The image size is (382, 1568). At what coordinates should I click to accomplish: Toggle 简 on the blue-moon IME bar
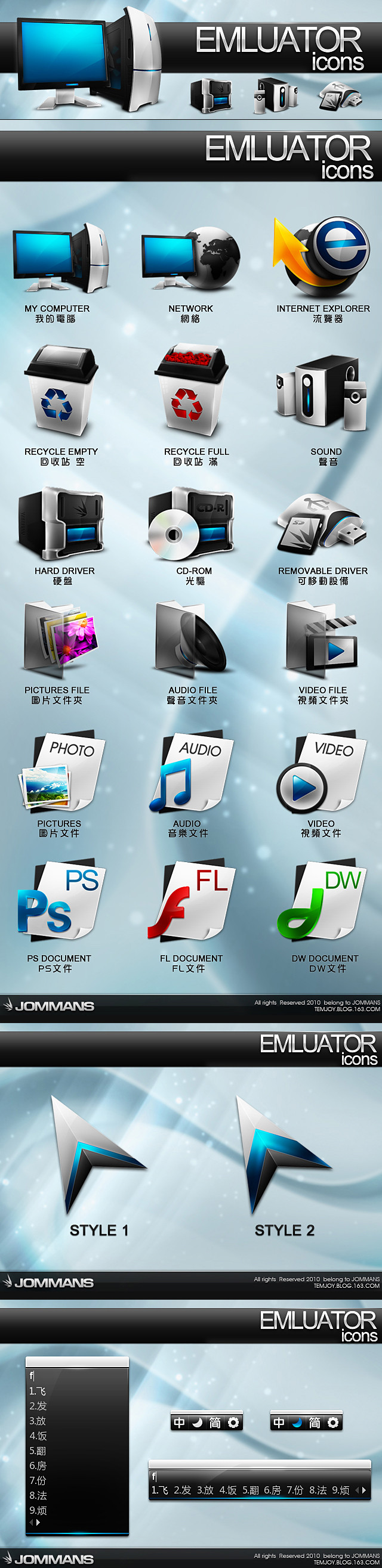[315, 1423]
